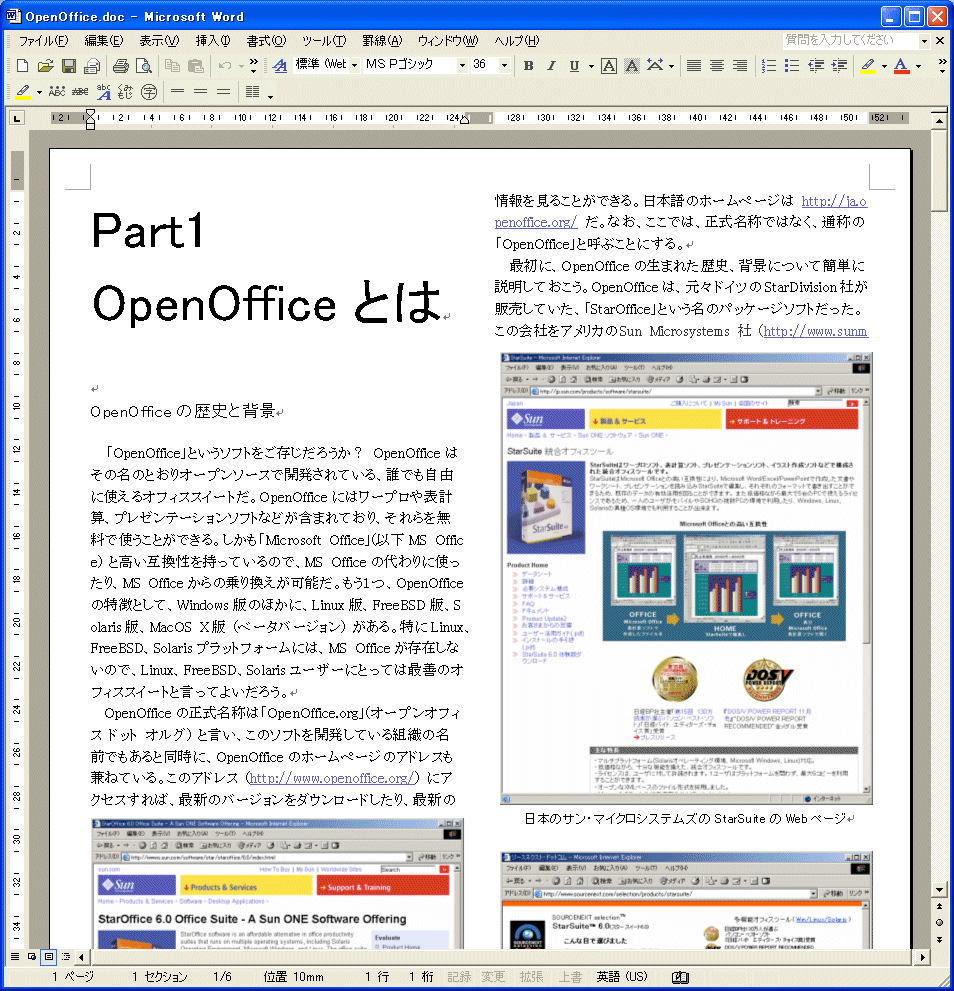Image resolution: width=954 pixels, height=991 pixels.
Task: Undo the last action
Action: (224, 65)
